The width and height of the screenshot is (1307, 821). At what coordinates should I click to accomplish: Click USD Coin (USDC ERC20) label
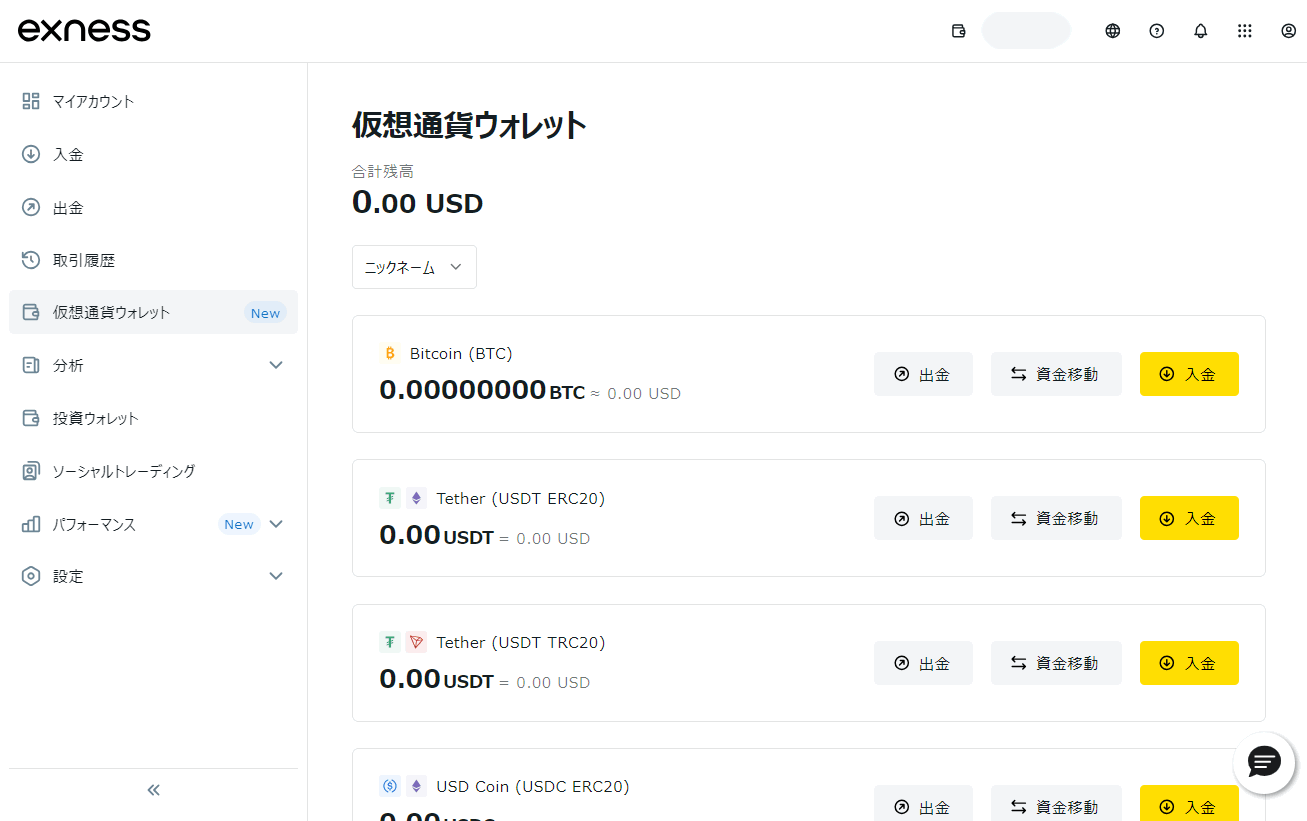click(533, 786)
